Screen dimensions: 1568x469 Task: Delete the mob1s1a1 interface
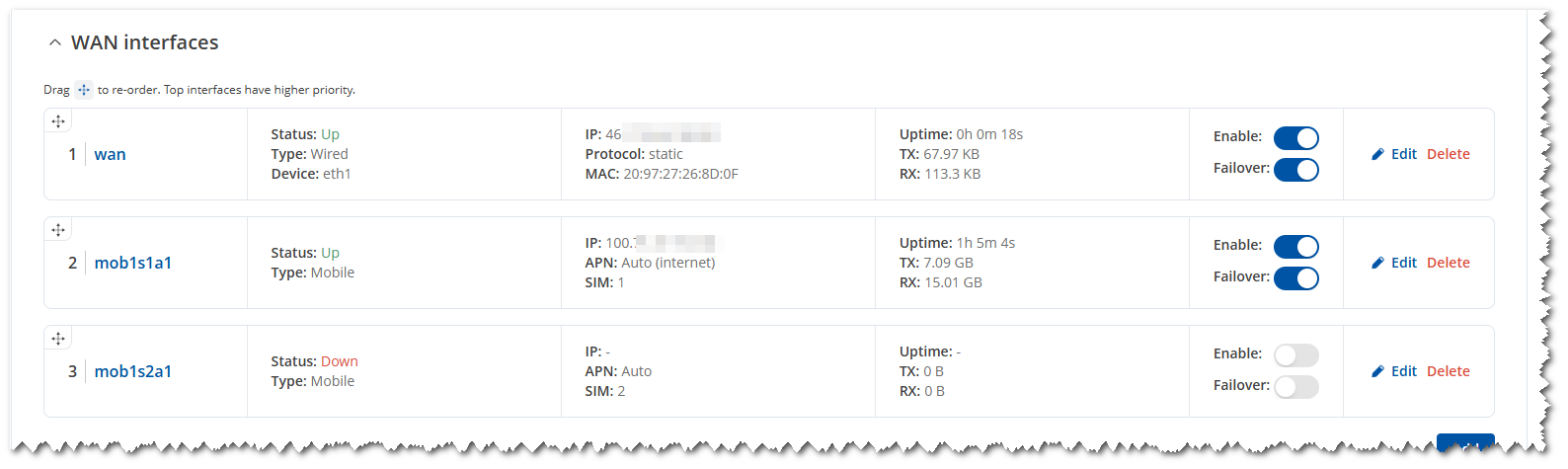pos(1449,263)
